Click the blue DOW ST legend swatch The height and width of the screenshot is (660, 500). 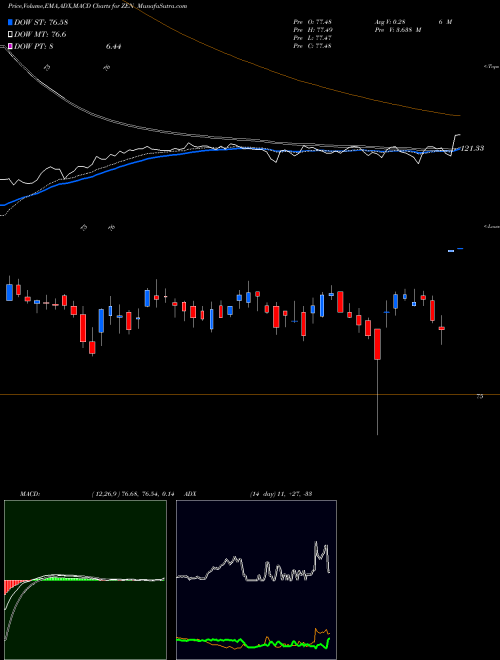click(10, 22)
